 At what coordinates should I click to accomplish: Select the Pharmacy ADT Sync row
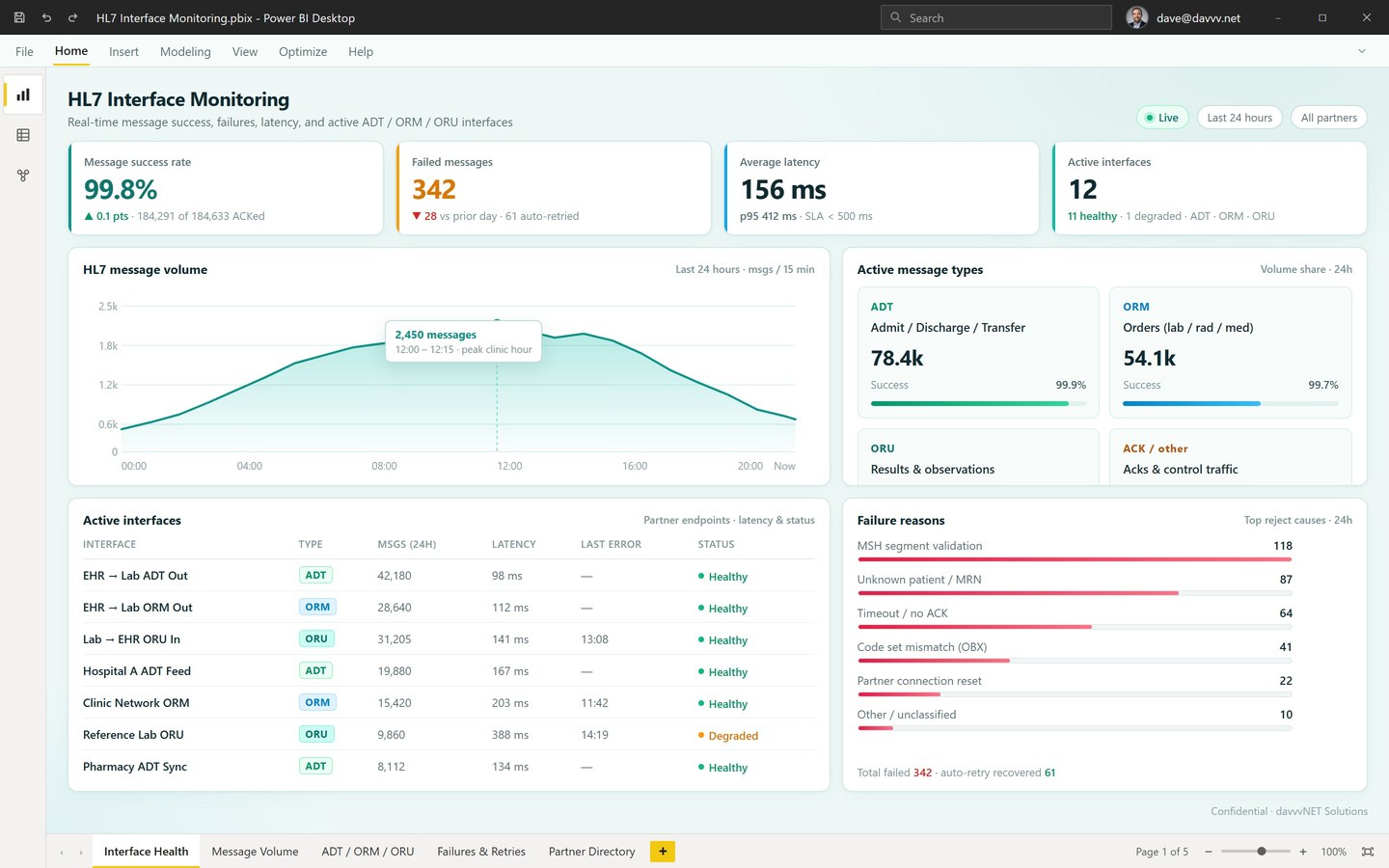(449, 767)
